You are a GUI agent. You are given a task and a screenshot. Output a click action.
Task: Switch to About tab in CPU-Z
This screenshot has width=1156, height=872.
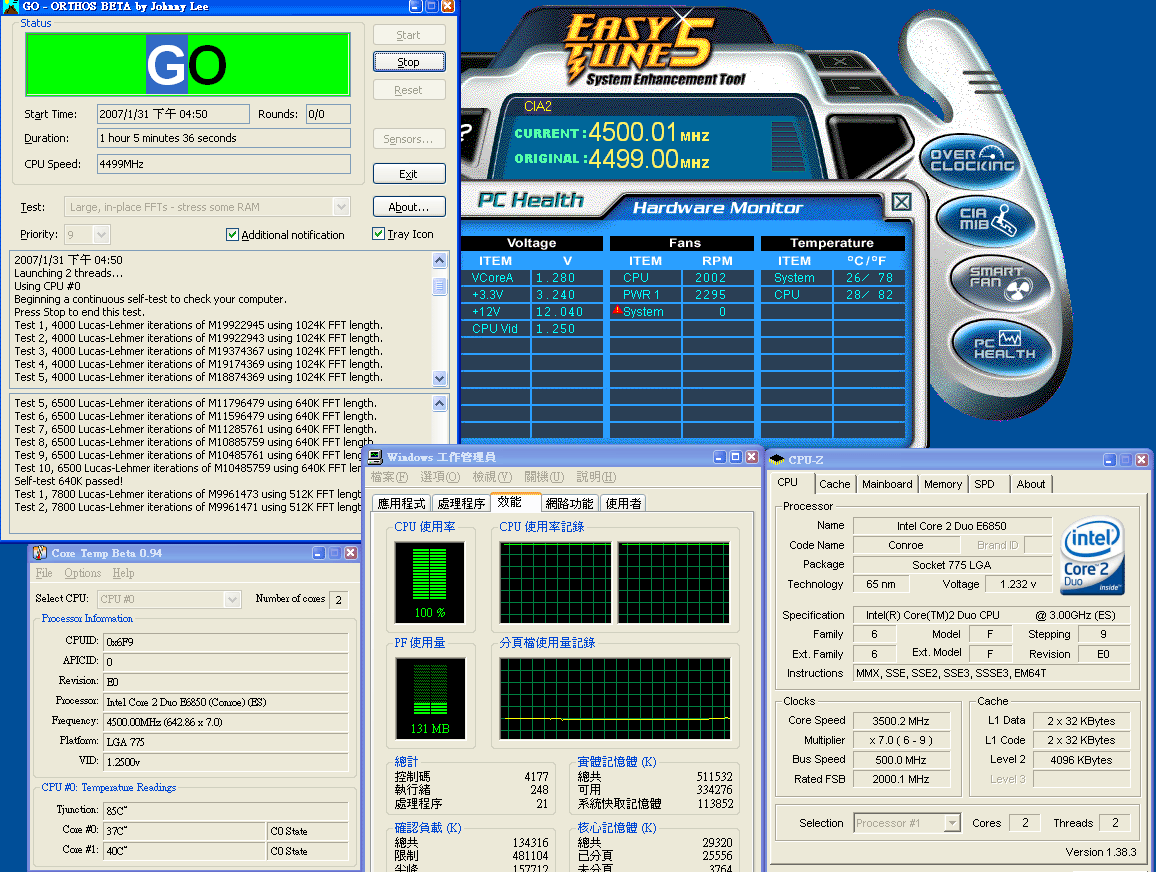pyautogui.click(x=1031, y=484)
